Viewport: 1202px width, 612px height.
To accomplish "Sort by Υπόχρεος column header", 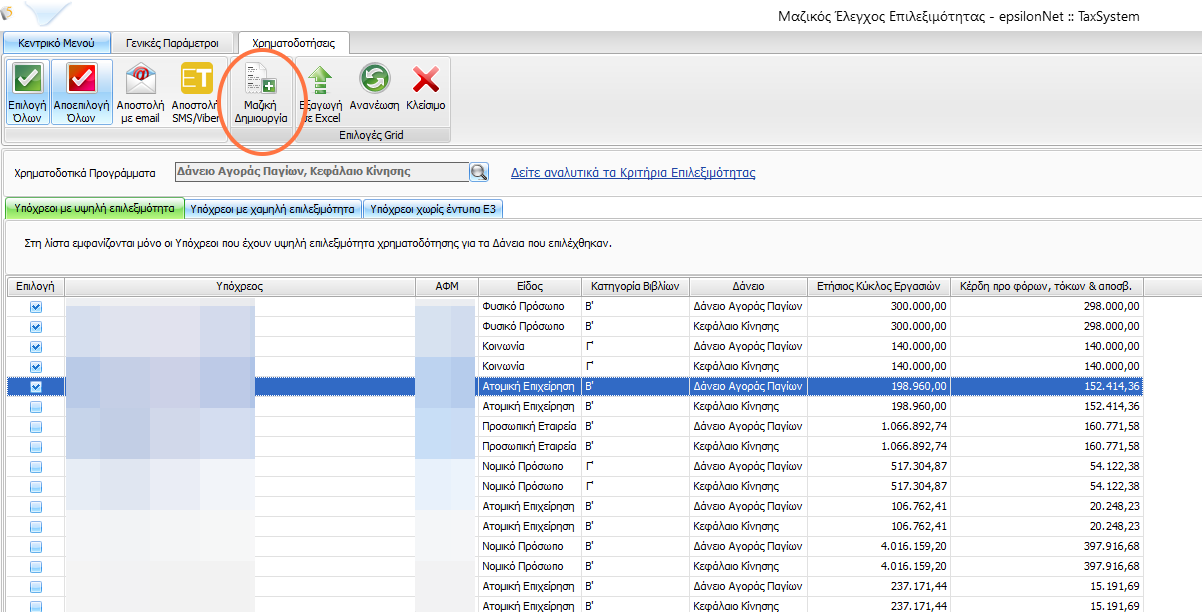I will tap(240, 287).
